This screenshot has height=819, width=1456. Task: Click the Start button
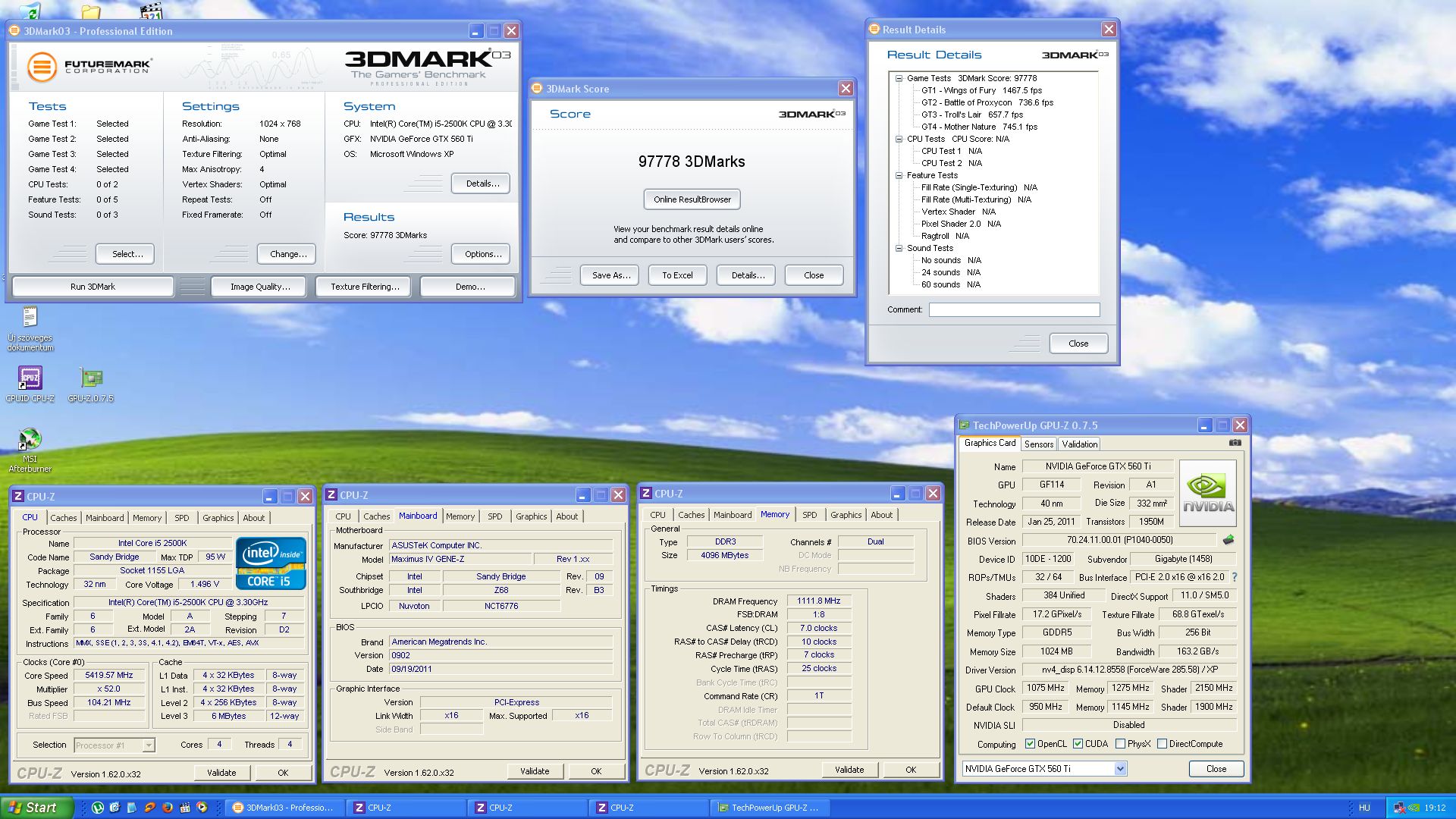(x=36, y=808)
